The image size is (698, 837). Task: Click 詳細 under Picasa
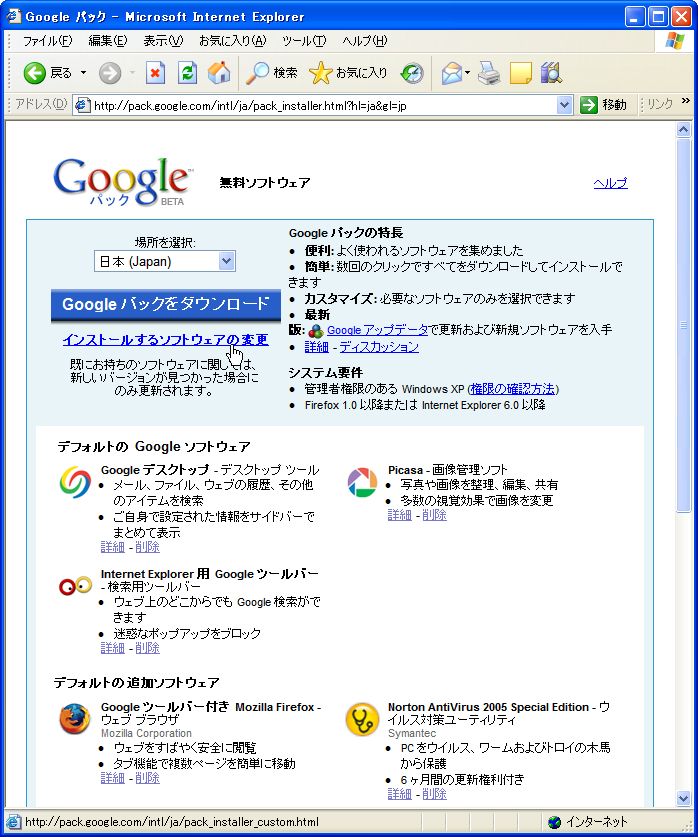(x=400, y=515)
